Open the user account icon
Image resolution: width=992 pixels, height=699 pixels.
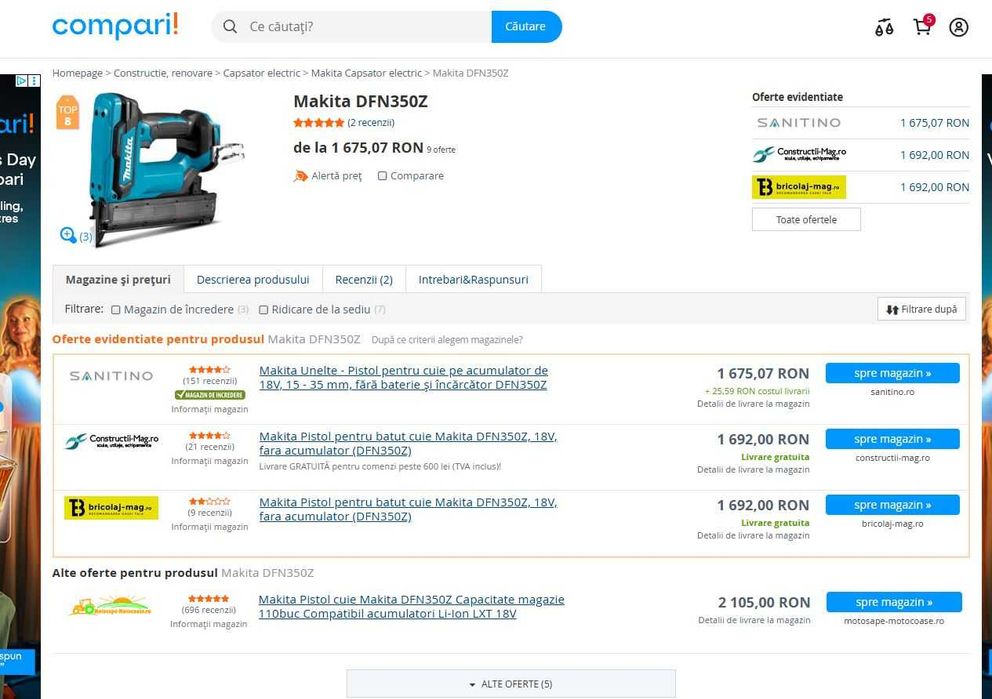[x=958, y=27]
